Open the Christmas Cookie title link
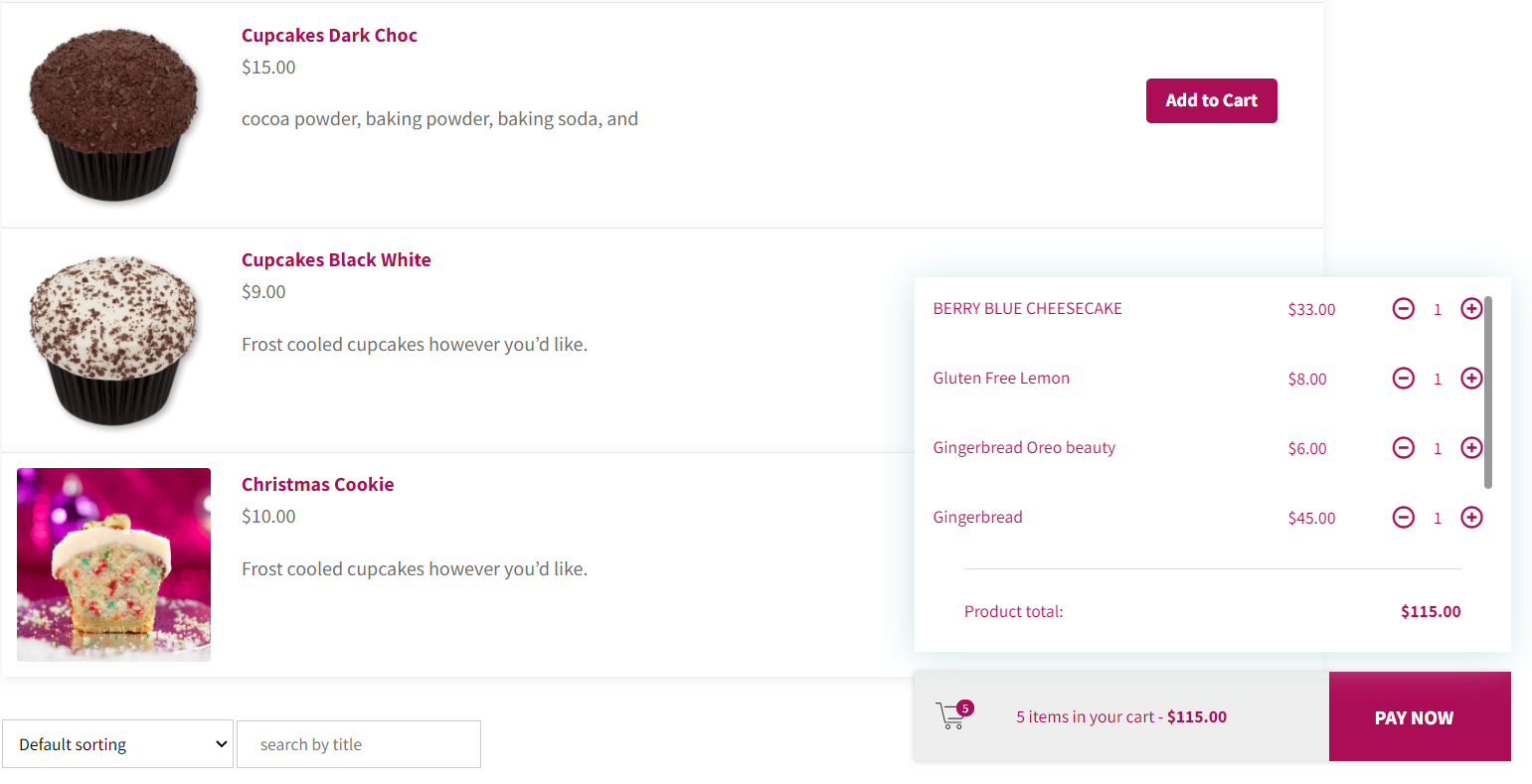This screenshot has width=1532, height=784. [317, 485]
